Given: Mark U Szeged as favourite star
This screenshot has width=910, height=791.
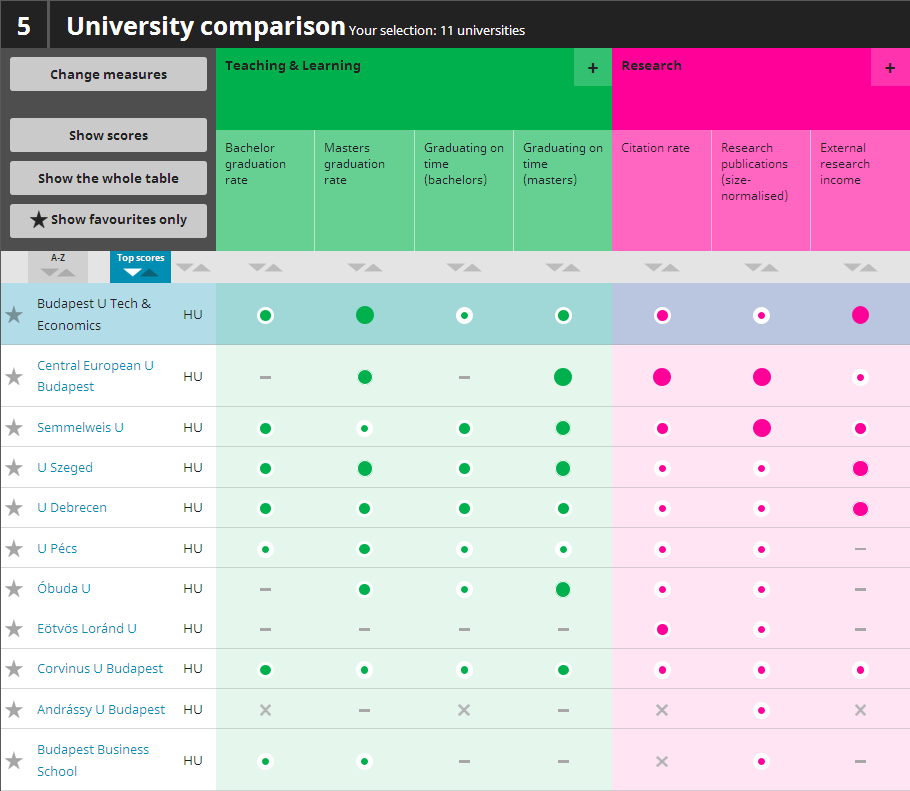Looking at the screenshot, I should click(14, 468).
